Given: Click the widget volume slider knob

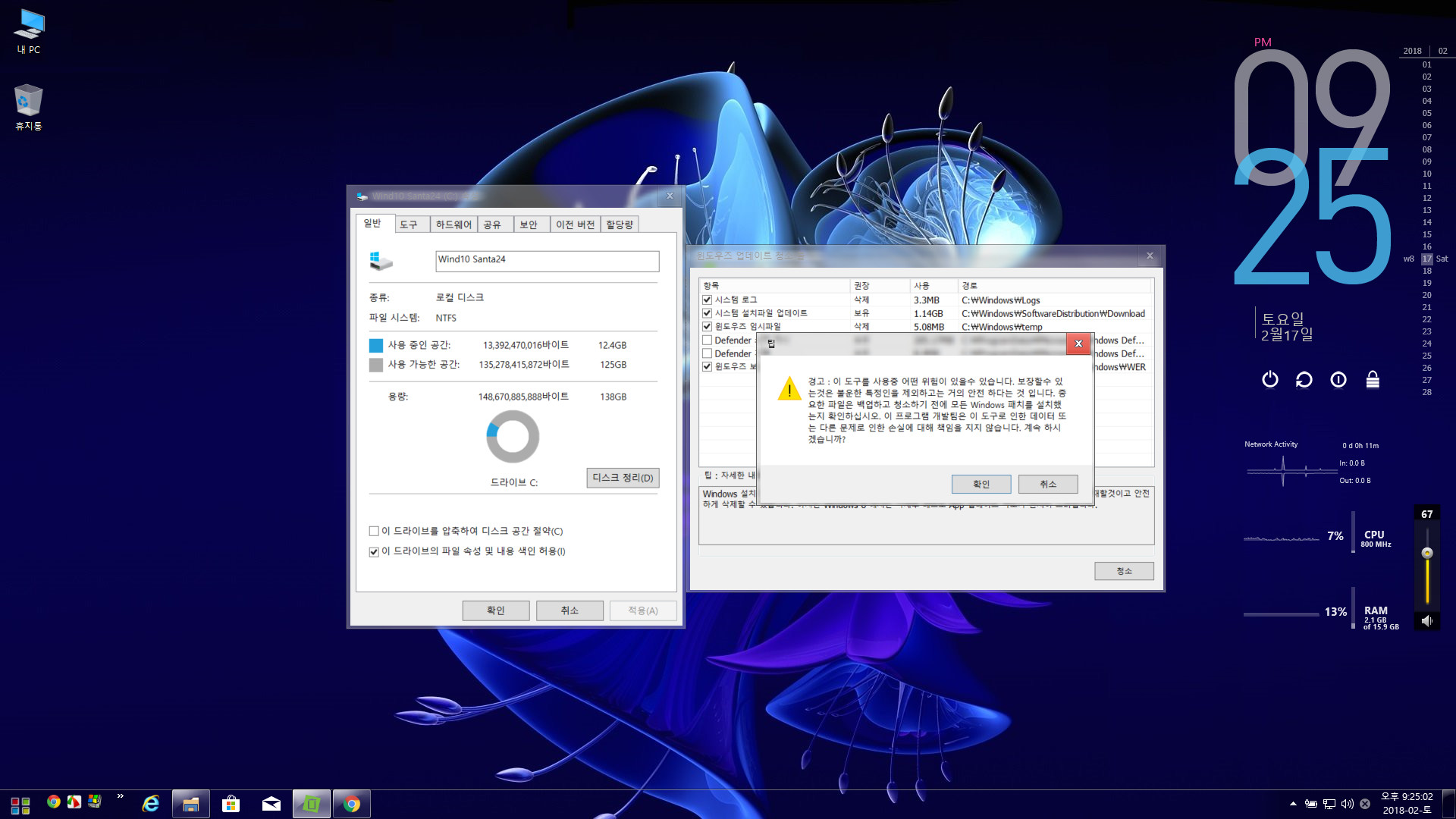Looking at the screenshot, I should click(x=1427, y=554).
